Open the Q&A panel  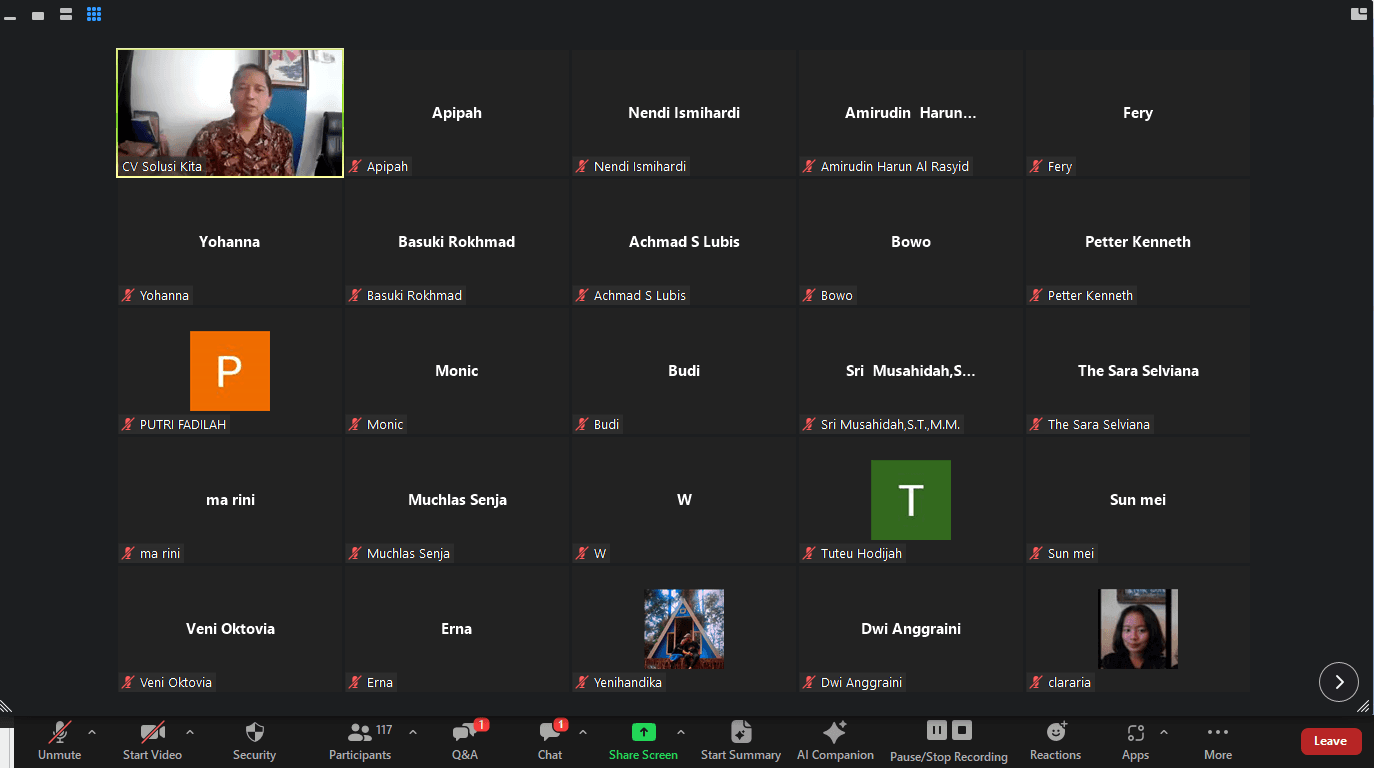(x=465, y=740)
